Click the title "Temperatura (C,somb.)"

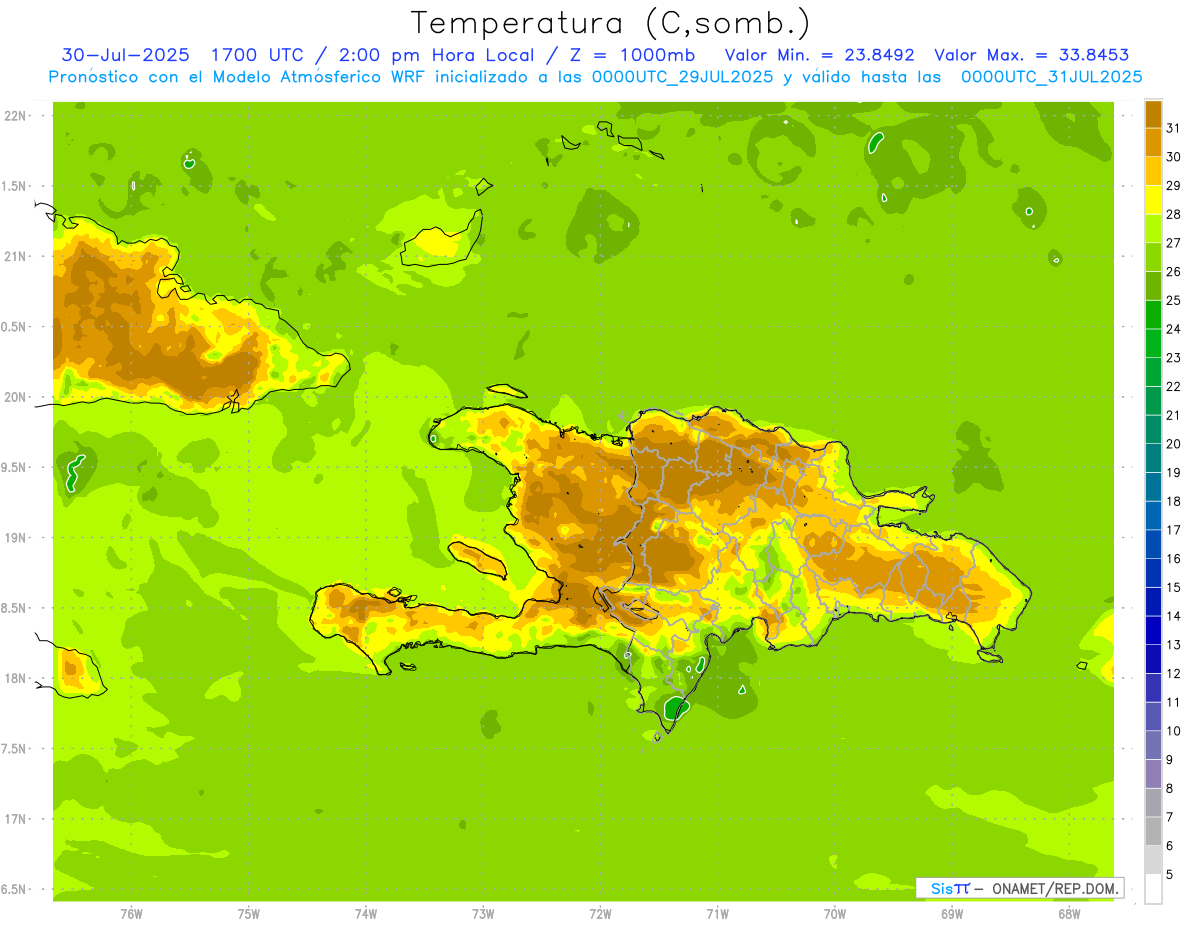(x=611, y=23)
